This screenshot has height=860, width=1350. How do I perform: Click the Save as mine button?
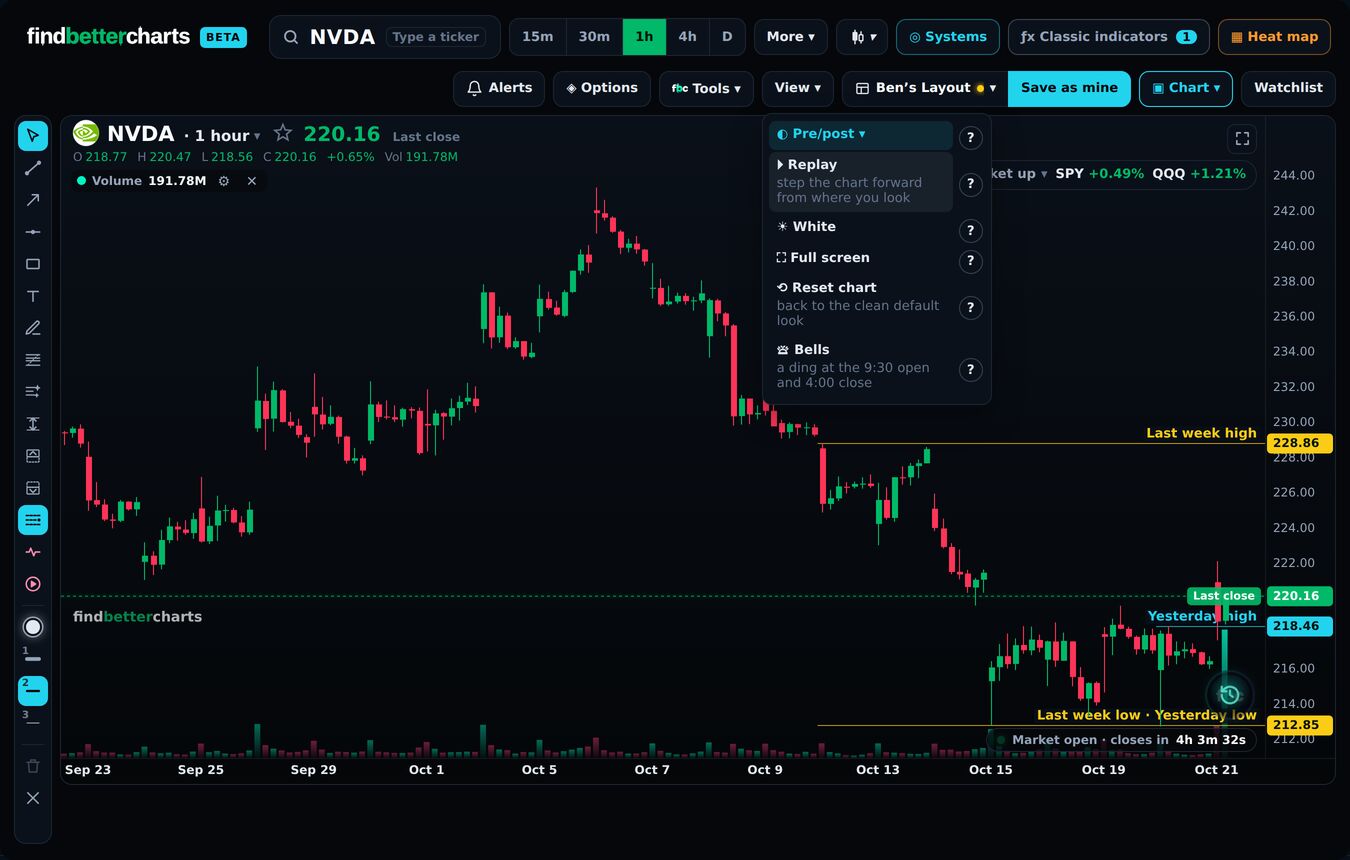tap(1069, 88)
